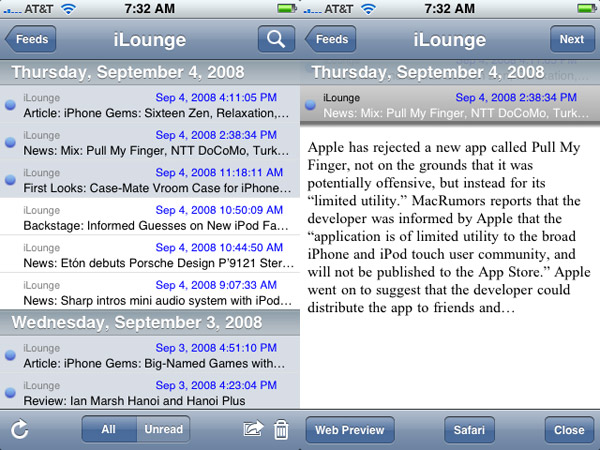Close the article view
This screenshot has width=600, height=450.
pyautogui.click(x=569, y=430)
